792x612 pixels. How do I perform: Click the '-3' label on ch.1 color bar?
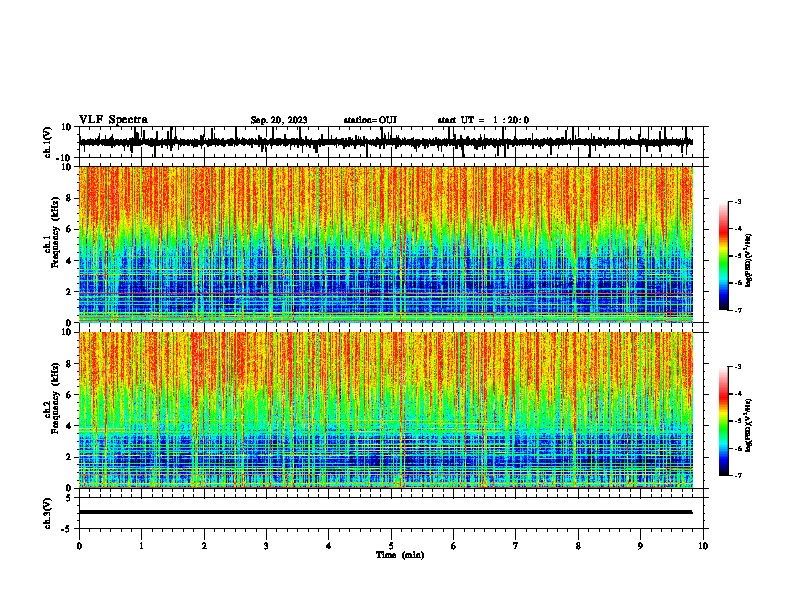(738, 201)
